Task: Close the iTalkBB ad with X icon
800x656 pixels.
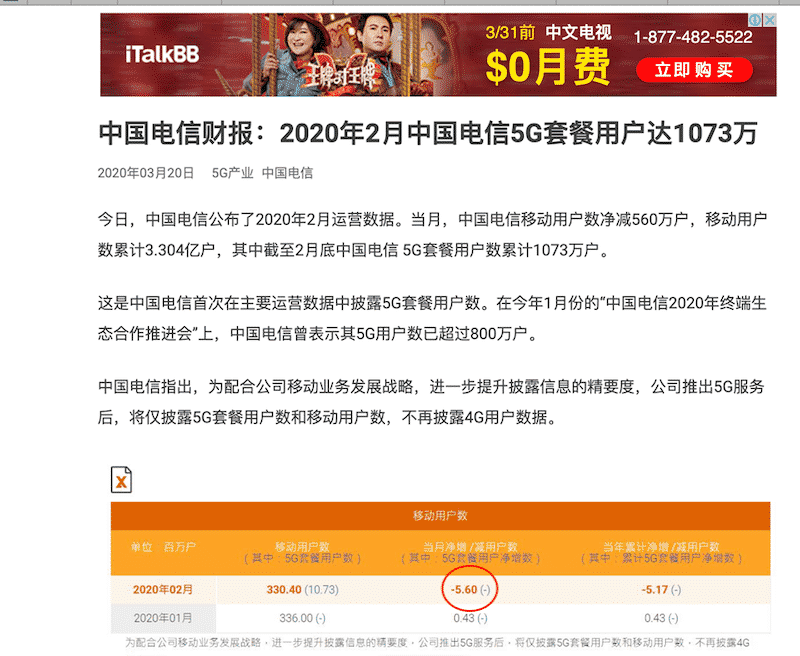Action: click(x=769, y=20)
